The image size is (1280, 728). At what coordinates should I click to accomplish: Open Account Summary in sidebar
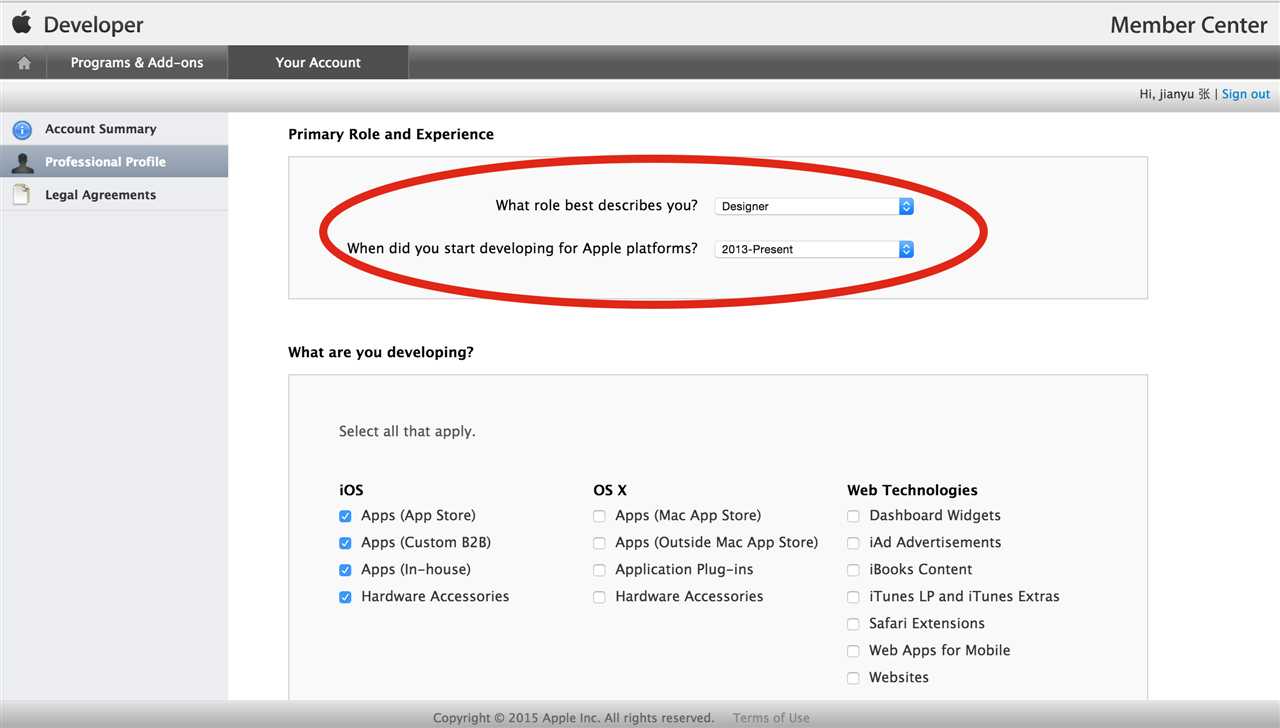(114, 129)
